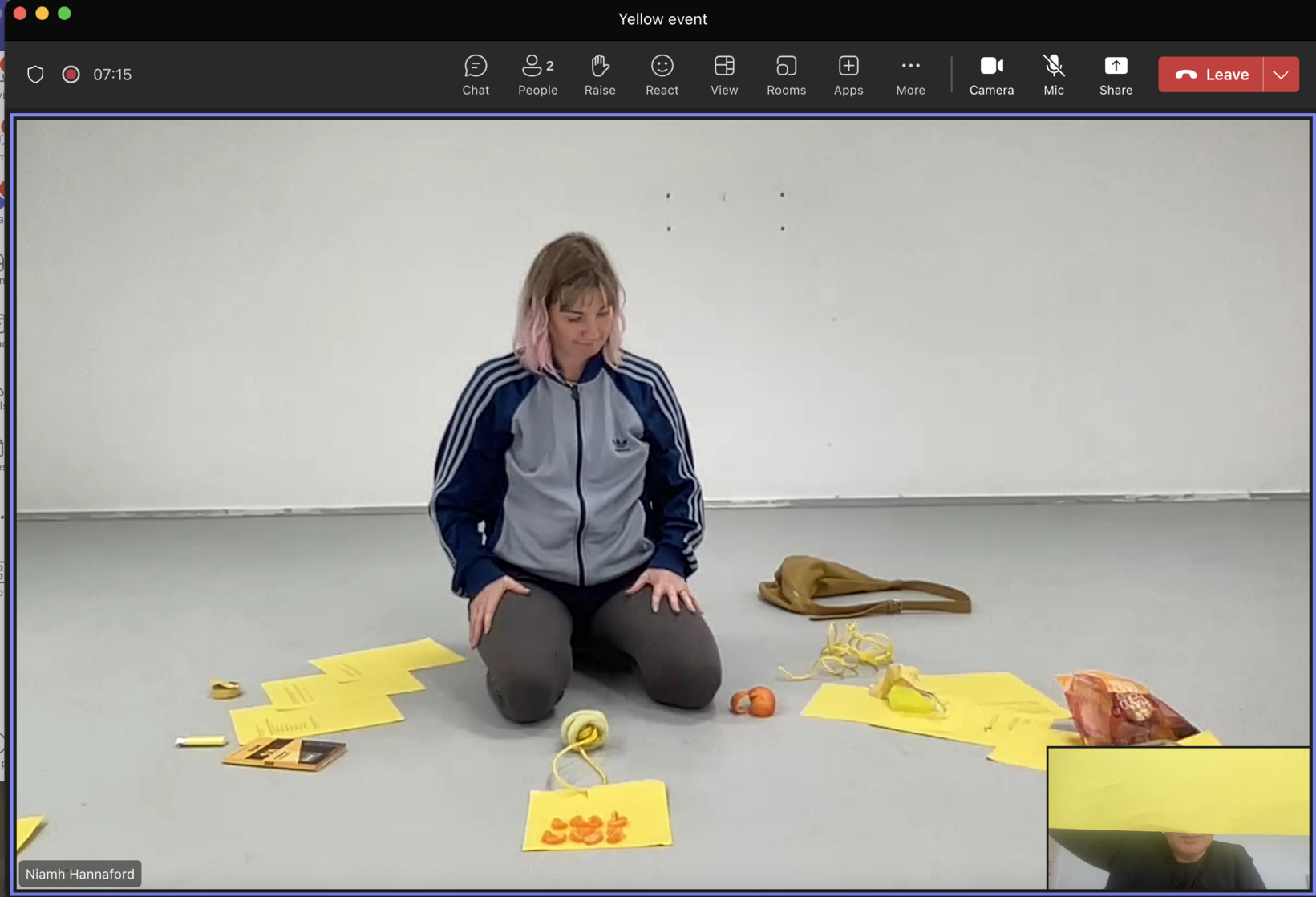The image size is (1316, 897).
Task: Show the People participants list
Action: 537,75
